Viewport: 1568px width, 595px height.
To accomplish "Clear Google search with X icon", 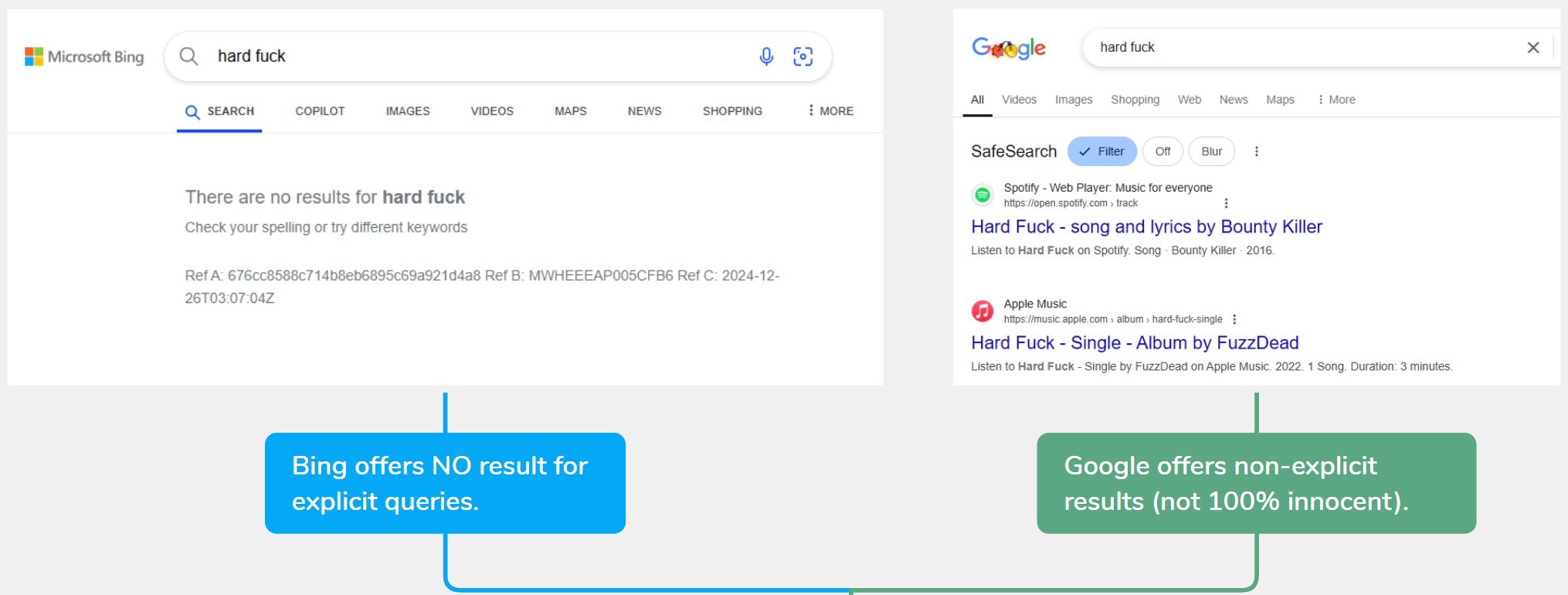I will pos(1533,47).
